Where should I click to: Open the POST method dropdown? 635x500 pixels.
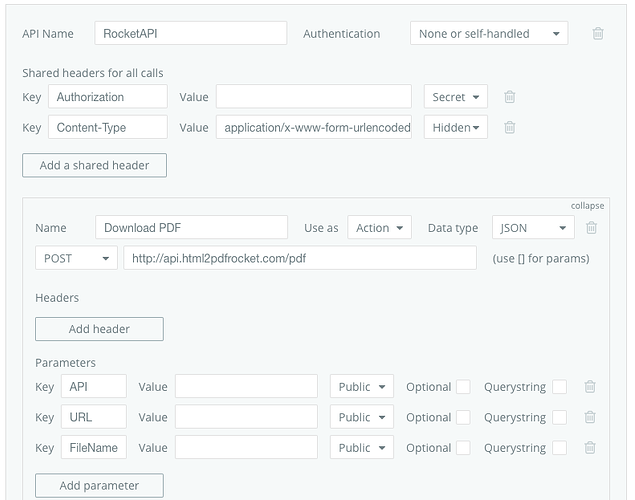point(76,258)
